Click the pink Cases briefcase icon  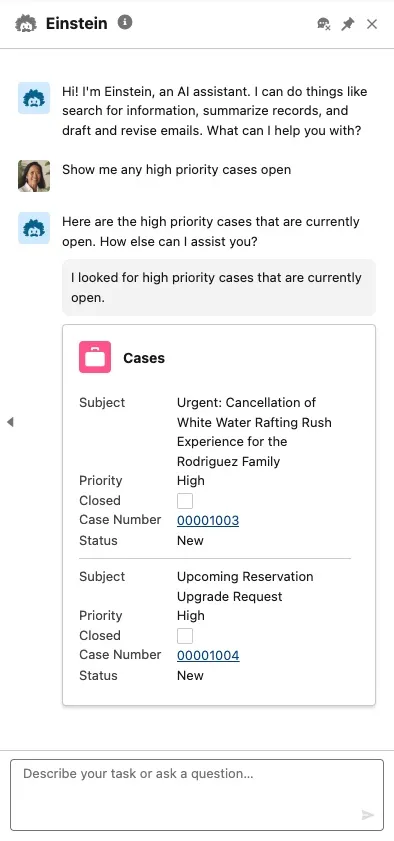[x=95, y=357]
